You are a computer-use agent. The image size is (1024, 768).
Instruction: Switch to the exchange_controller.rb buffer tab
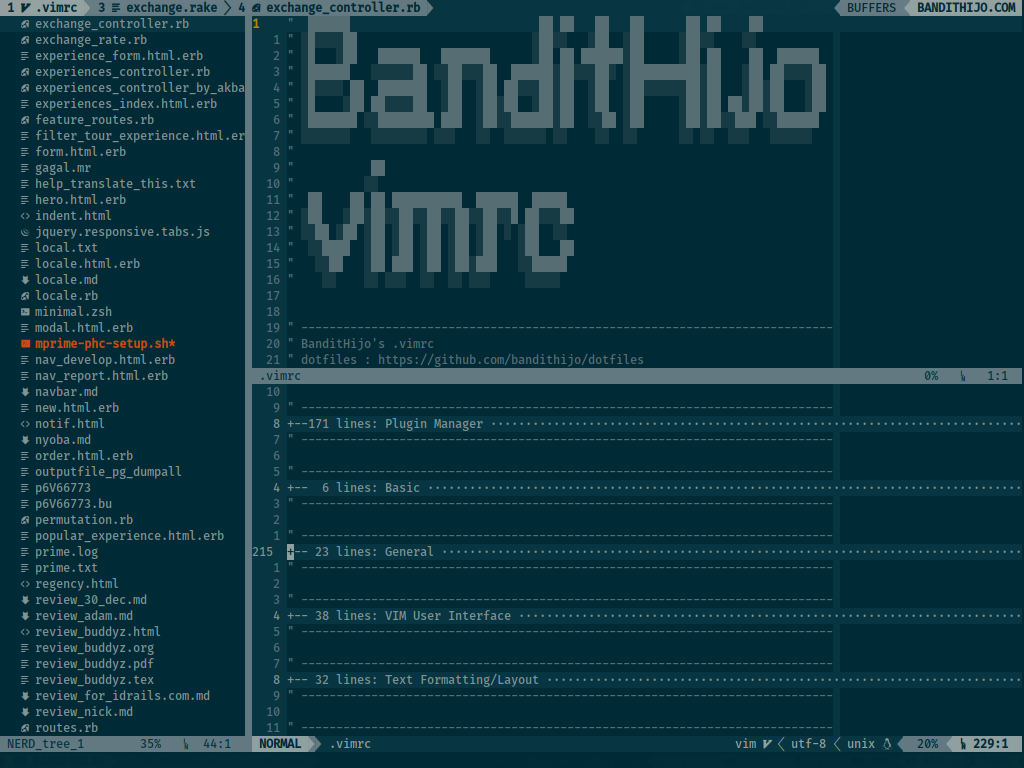[335, 8]
